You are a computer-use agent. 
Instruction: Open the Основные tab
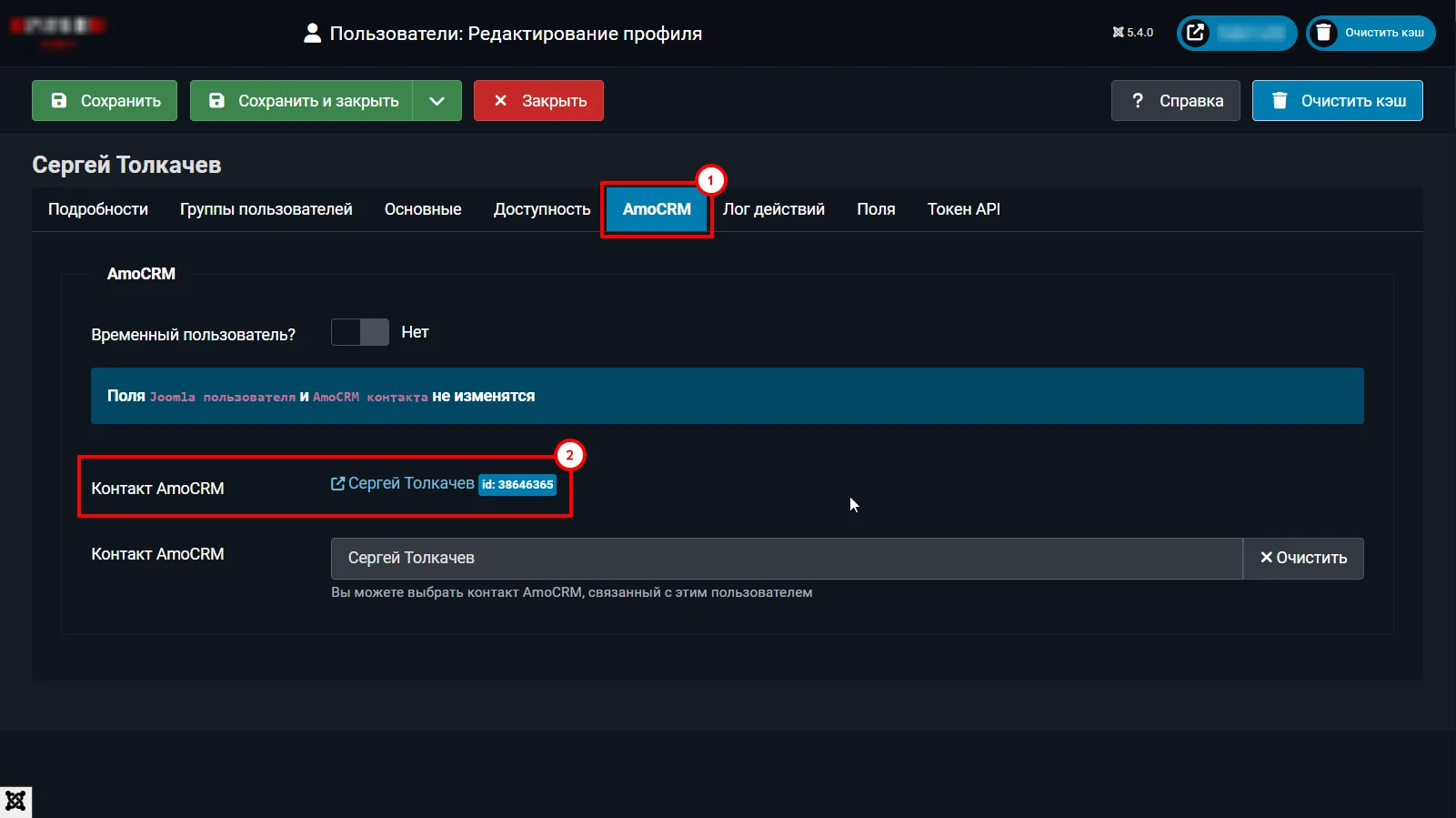[423, 209]
